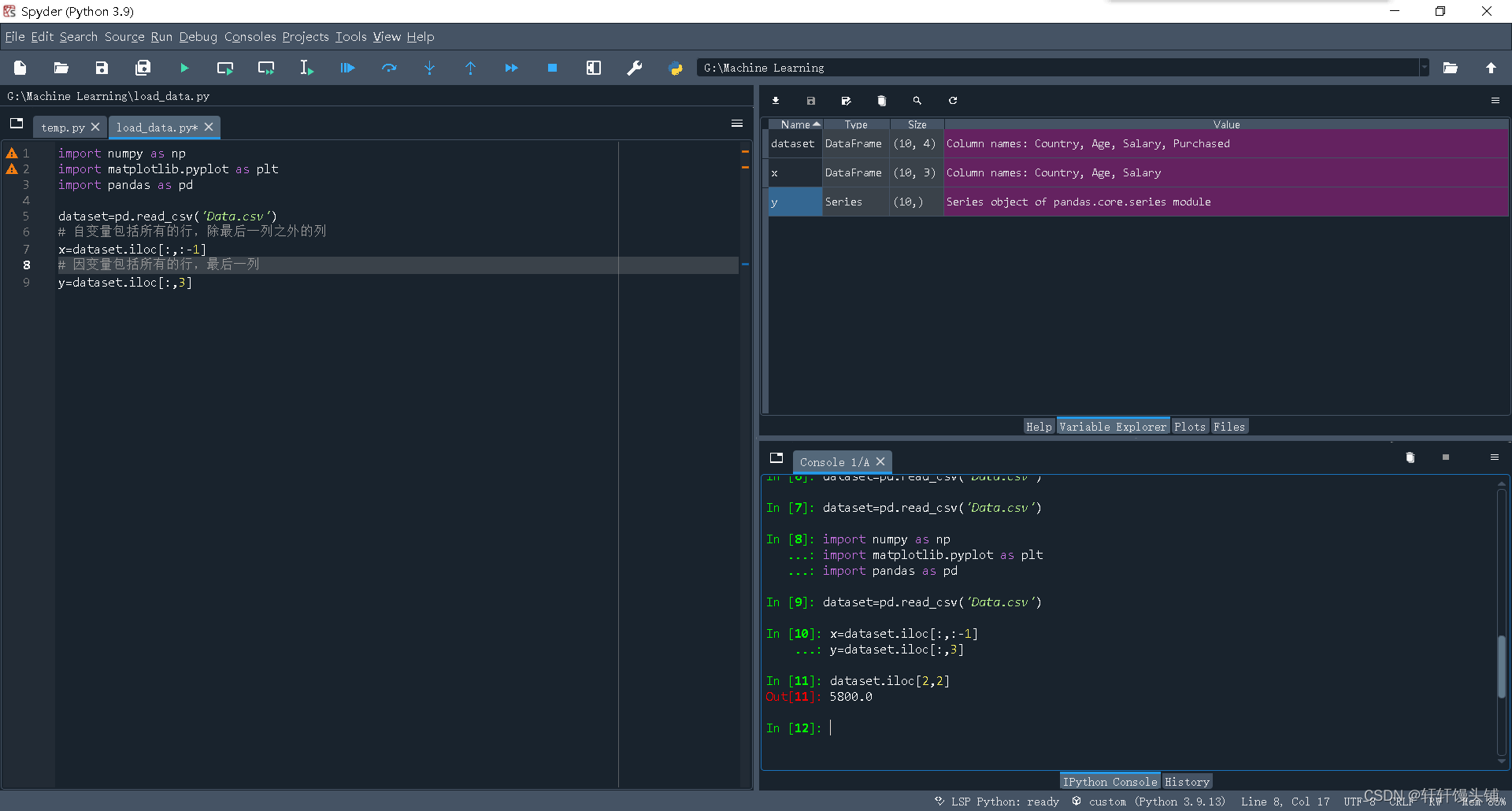Image resolution: width=1512 pixels, height=811 pixels.
Task: Open the Edit menu
Action: tap(43, 37)
